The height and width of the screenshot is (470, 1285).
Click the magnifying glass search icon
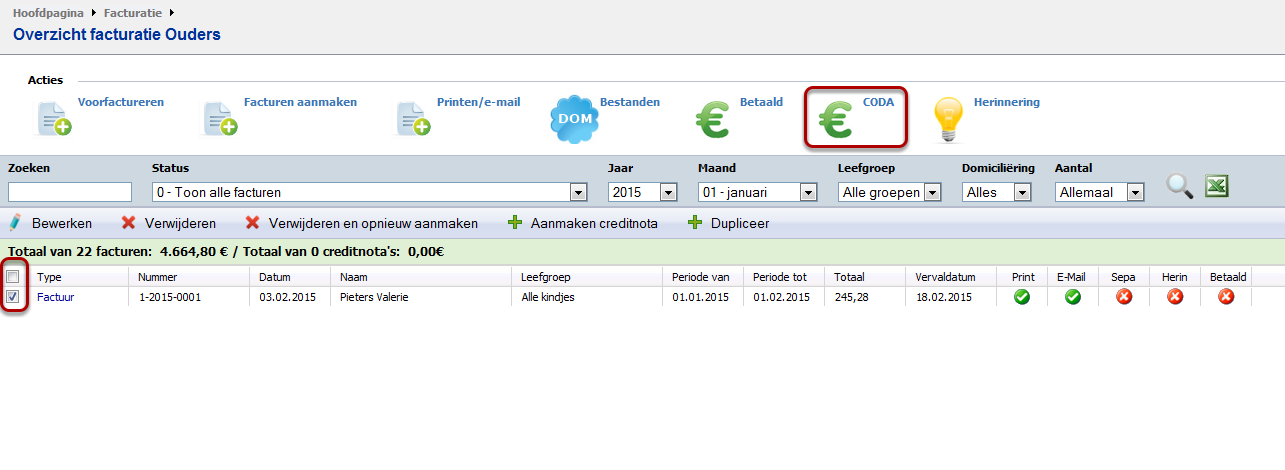point(1180,187)
